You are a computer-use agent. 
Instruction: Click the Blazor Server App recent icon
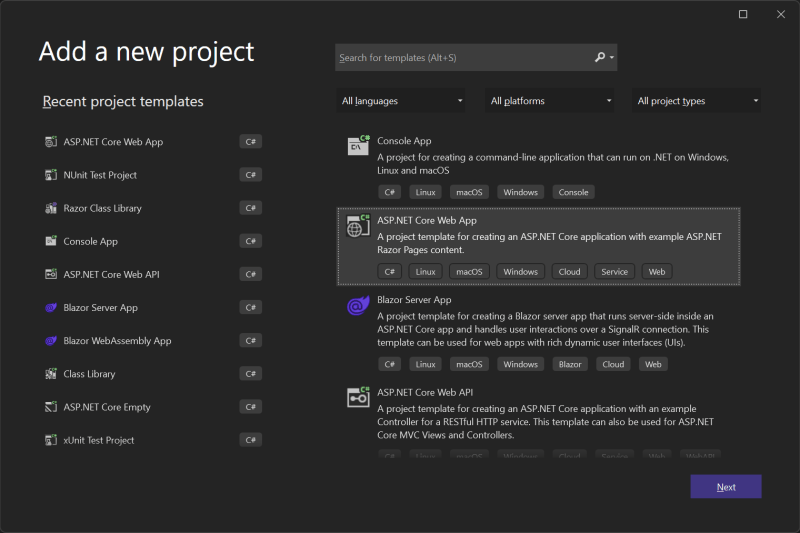(x=51, y=308)
